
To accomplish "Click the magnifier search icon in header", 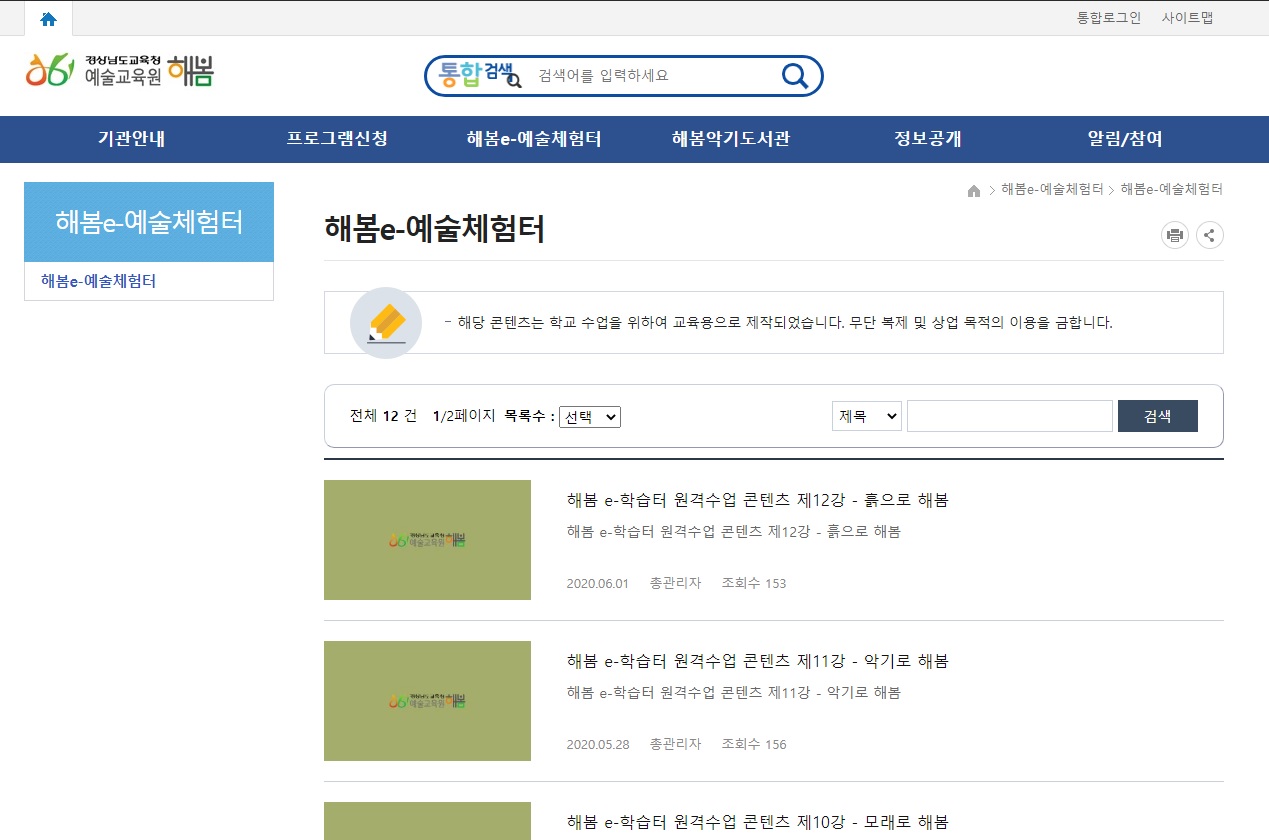I will pyautogui.click(x=794, y=76).
